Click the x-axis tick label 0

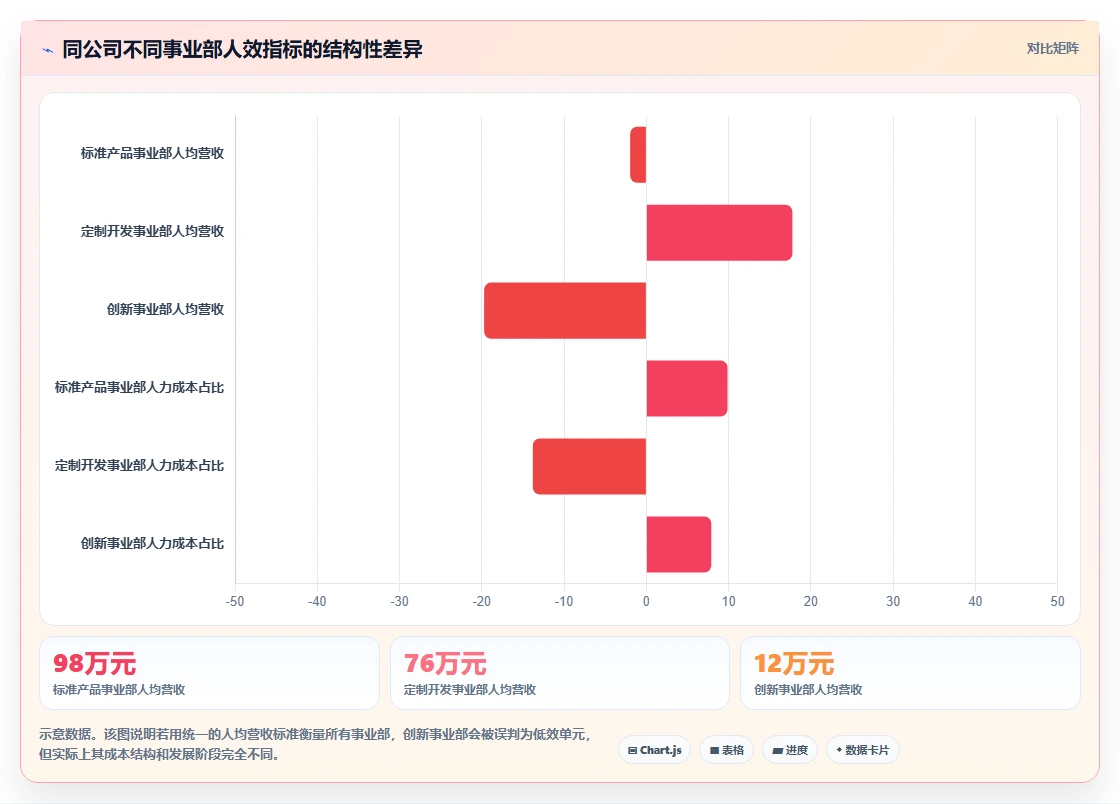(646, 601)
